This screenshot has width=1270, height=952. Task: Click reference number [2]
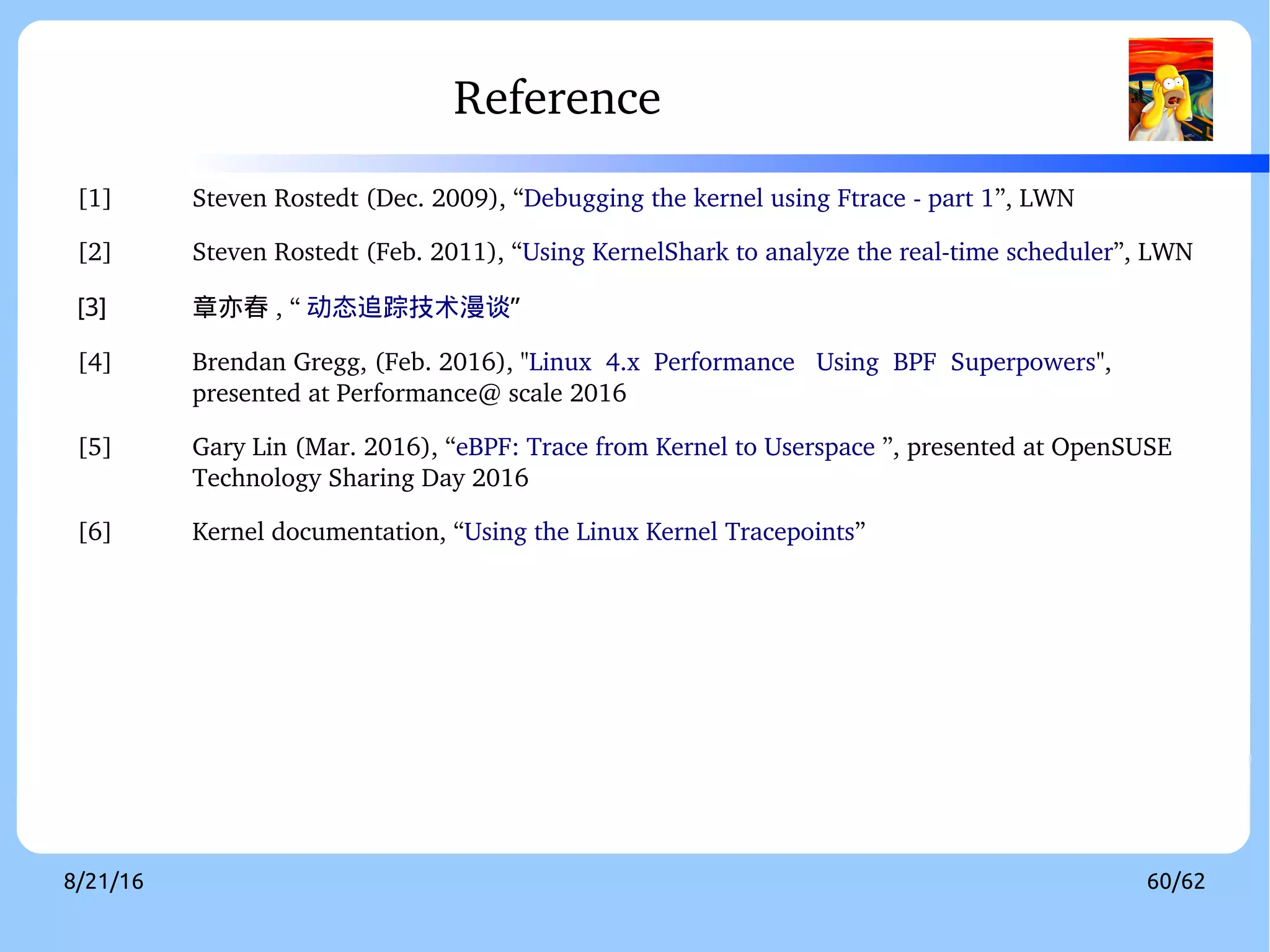tap(95, 252)
